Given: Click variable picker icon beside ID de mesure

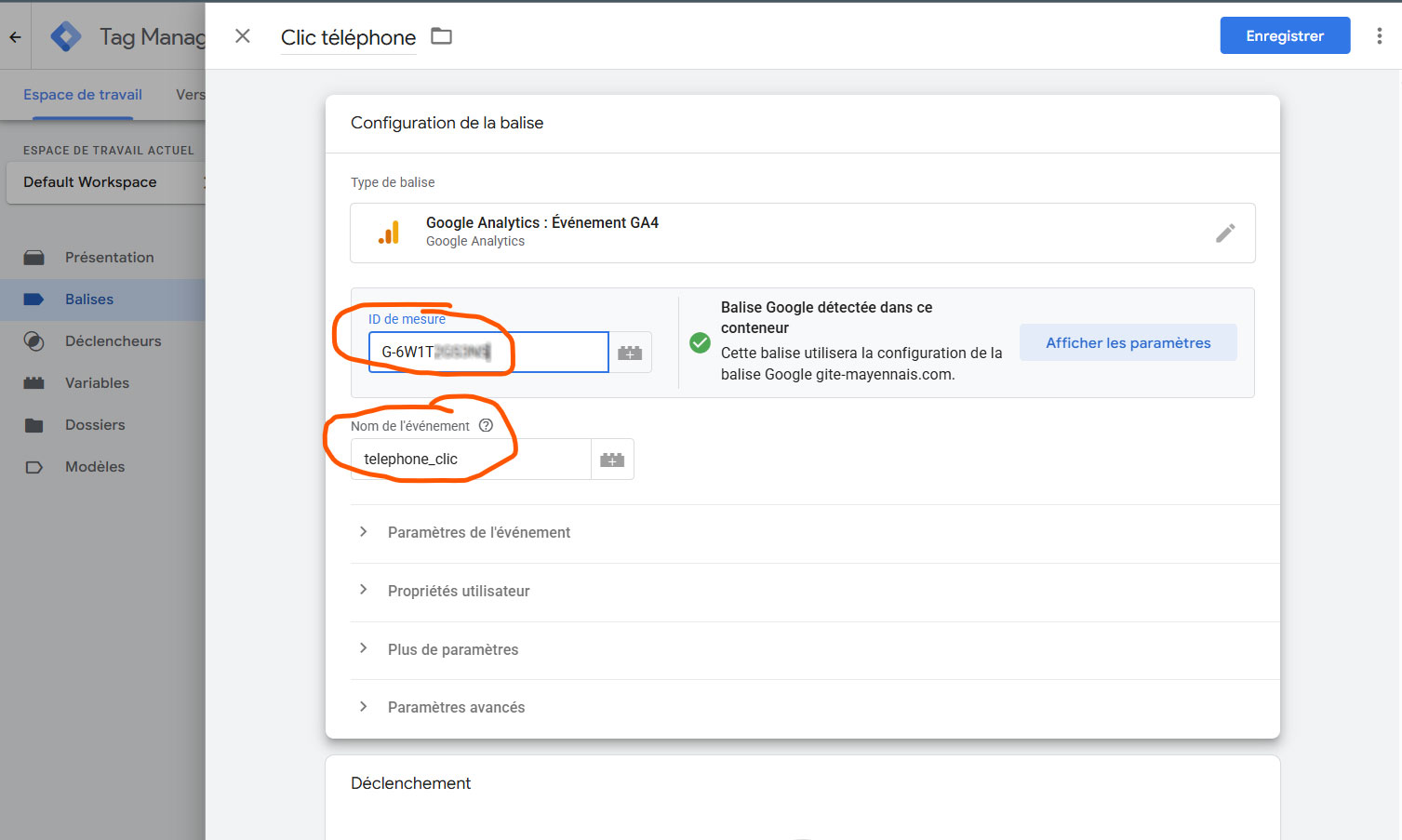Looking at the screenshot, I should [630, 353].
